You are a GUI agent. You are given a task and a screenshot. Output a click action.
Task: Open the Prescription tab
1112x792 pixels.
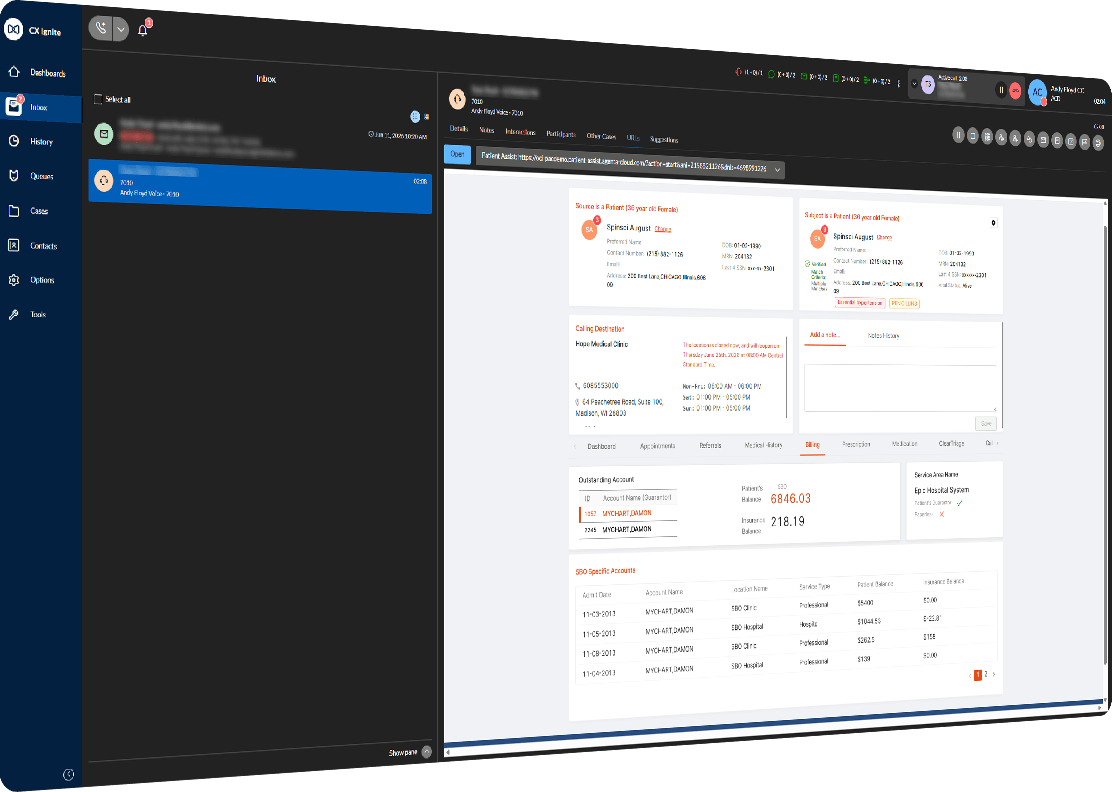(857, 445)
